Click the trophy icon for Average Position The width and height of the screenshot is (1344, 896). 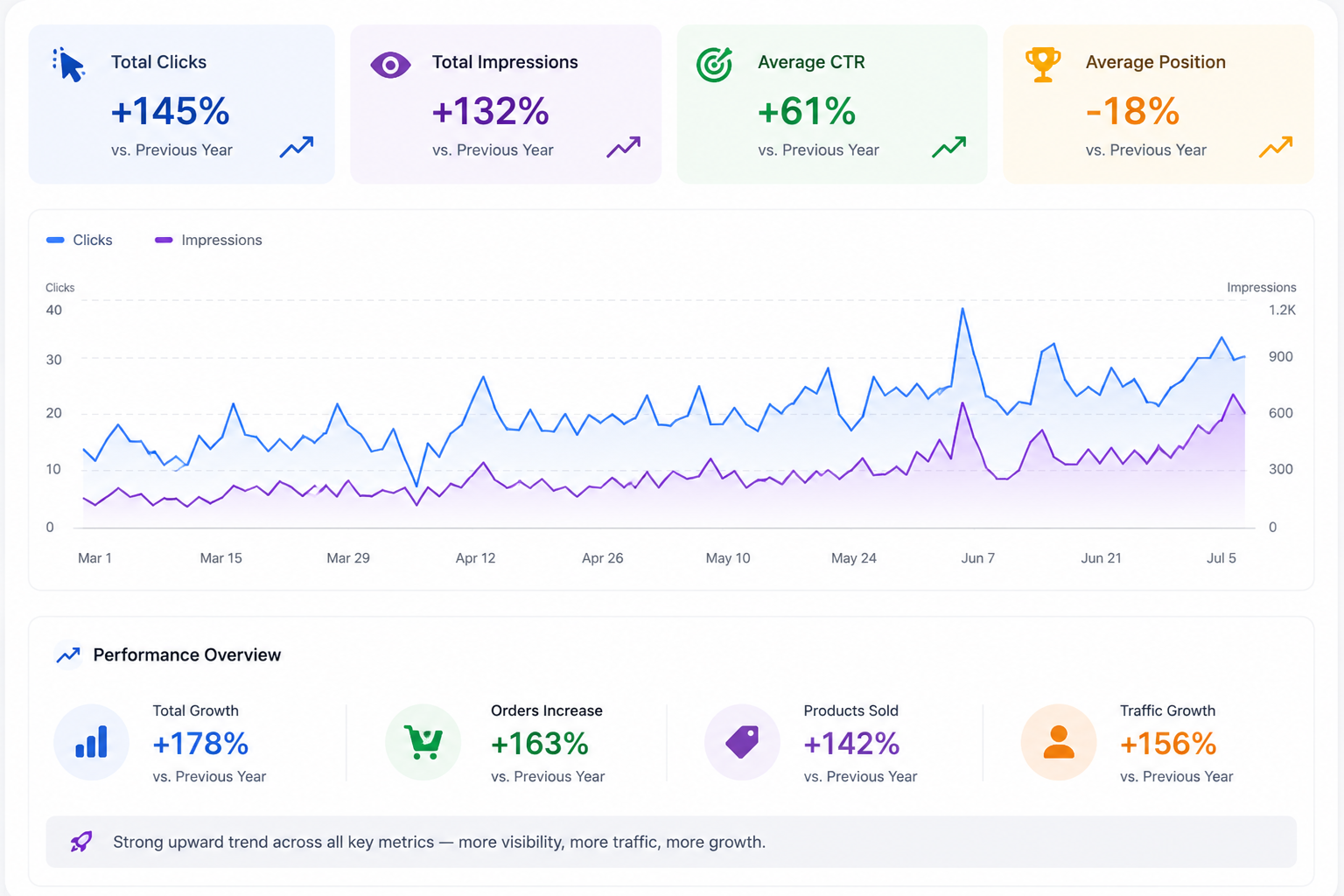point(1042,65)
